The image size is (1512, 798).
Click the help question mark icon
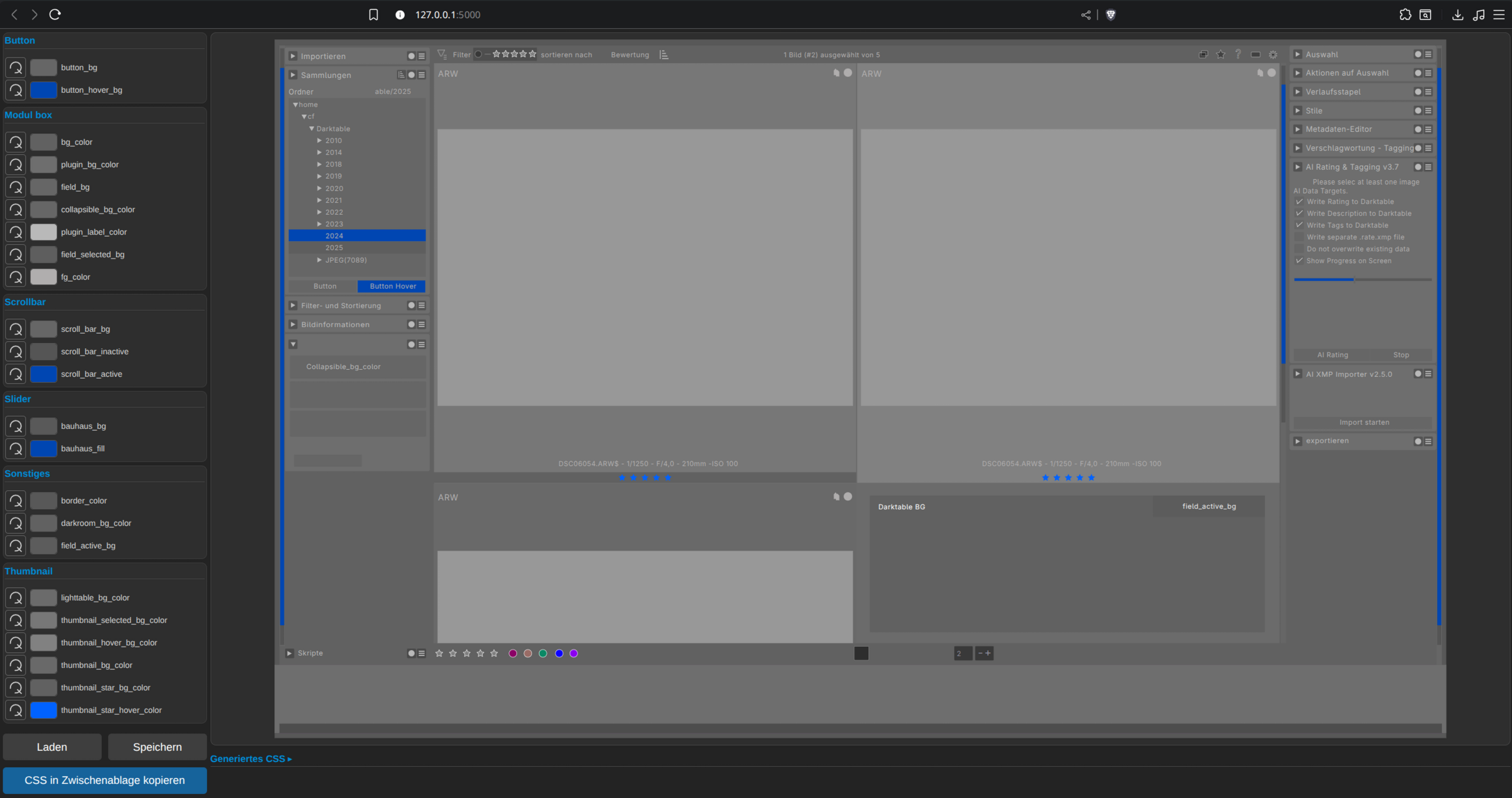(x=1238, y=54)
